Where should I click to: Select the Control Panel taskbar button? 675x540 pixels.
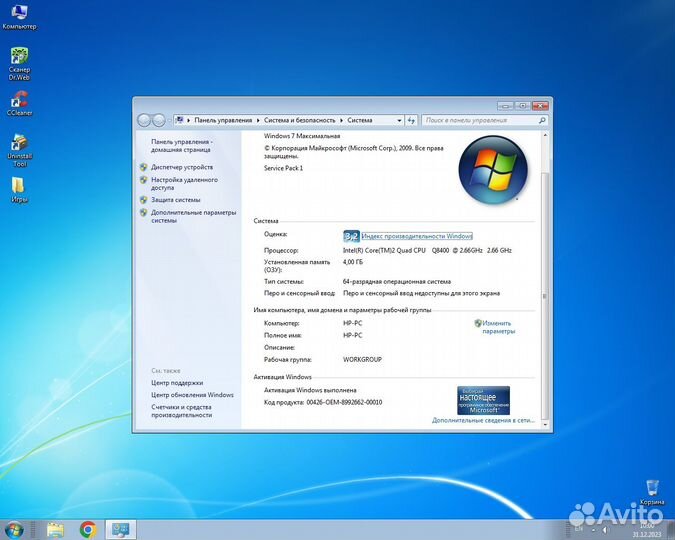[x=121, y=530]
